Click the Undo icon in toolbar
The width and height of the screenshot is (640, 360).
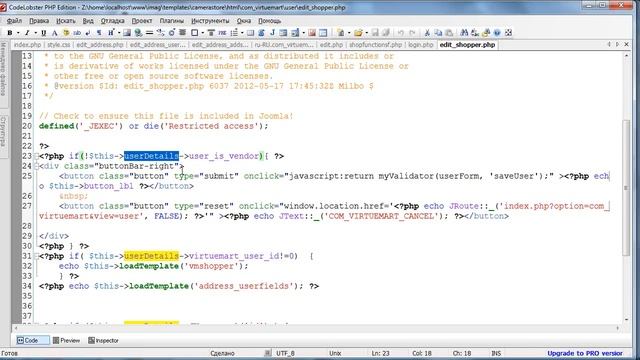pos(401,33)
